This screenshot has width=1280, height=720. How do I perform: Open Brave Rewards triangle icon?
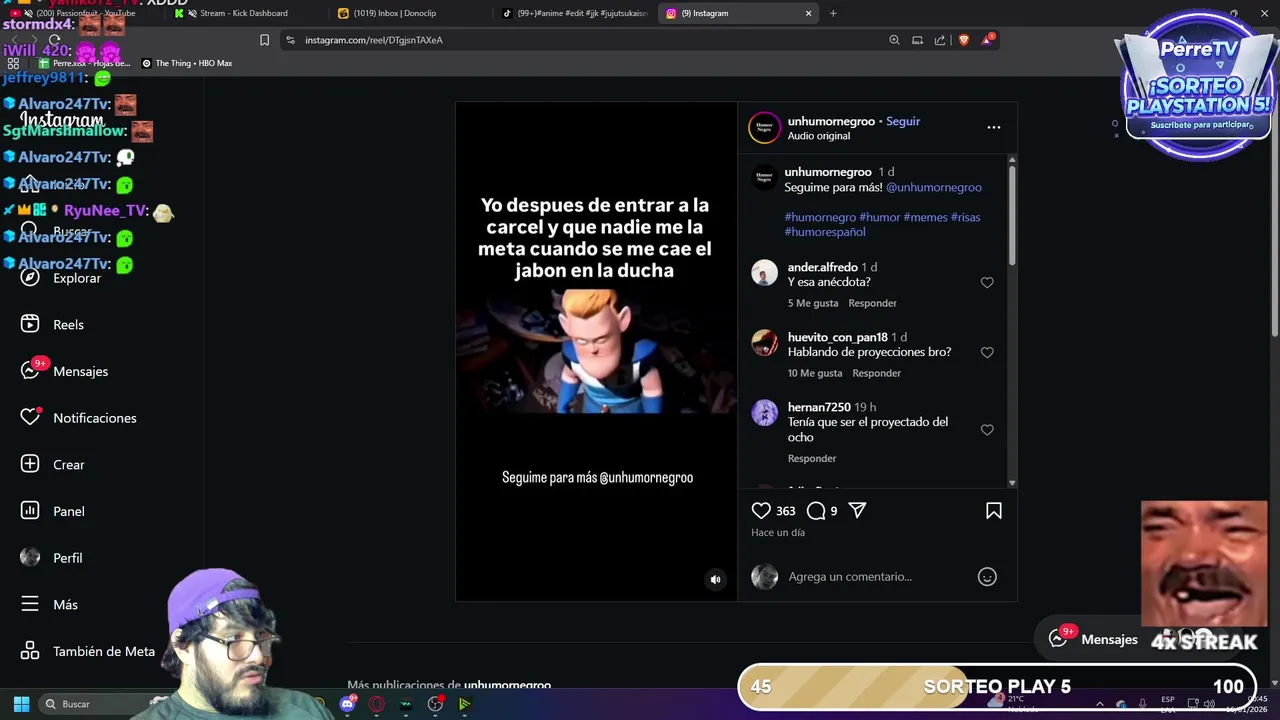coord(988,40)
